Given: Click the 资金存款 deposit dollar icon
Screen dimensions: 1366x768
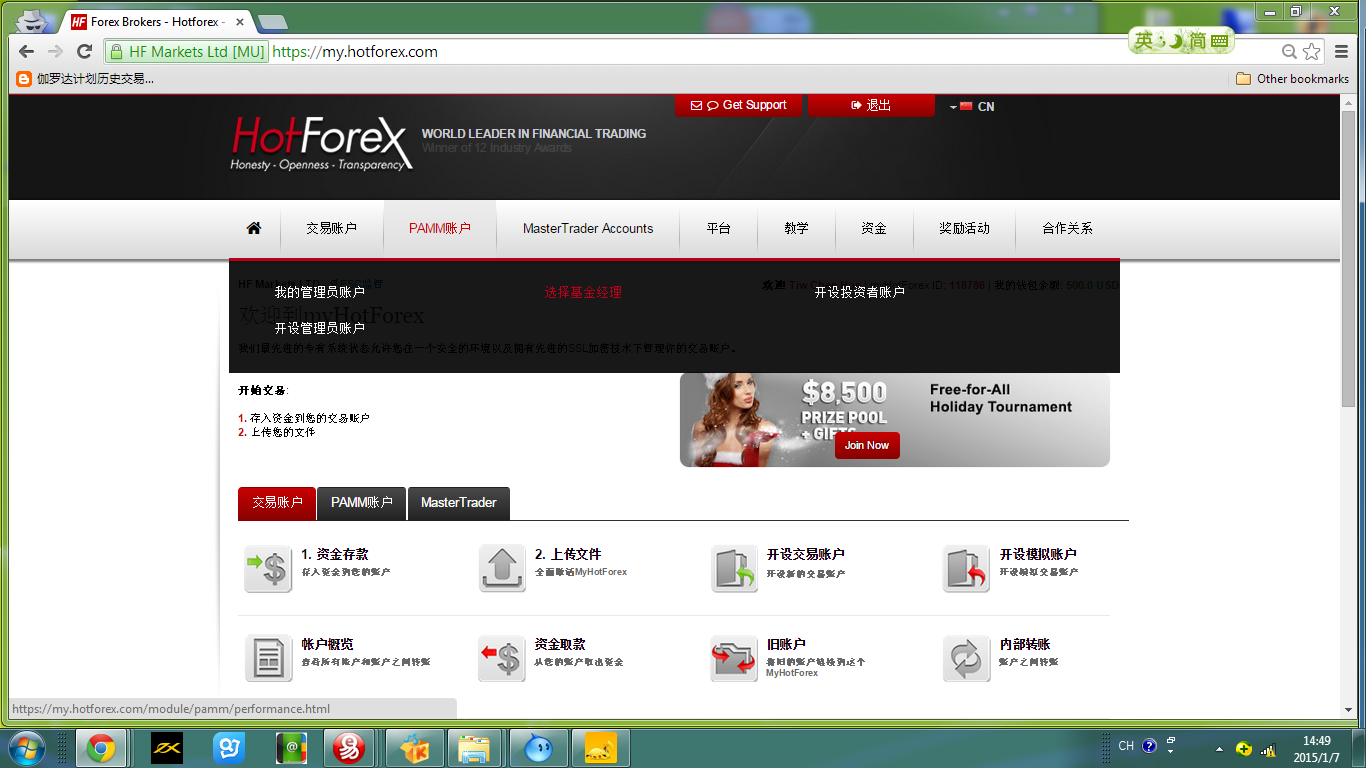Looking at the screenshot, I should [268, 569].
